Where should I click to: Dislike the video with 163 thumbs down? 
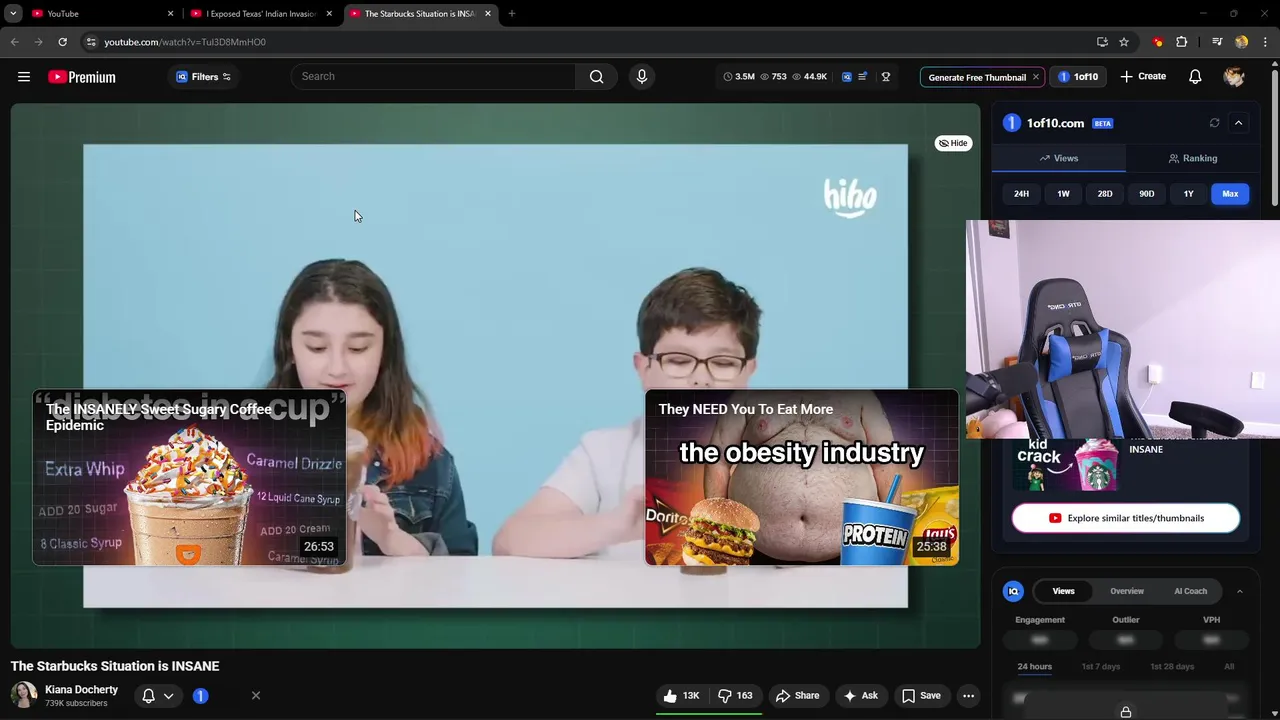click(736, 696)
